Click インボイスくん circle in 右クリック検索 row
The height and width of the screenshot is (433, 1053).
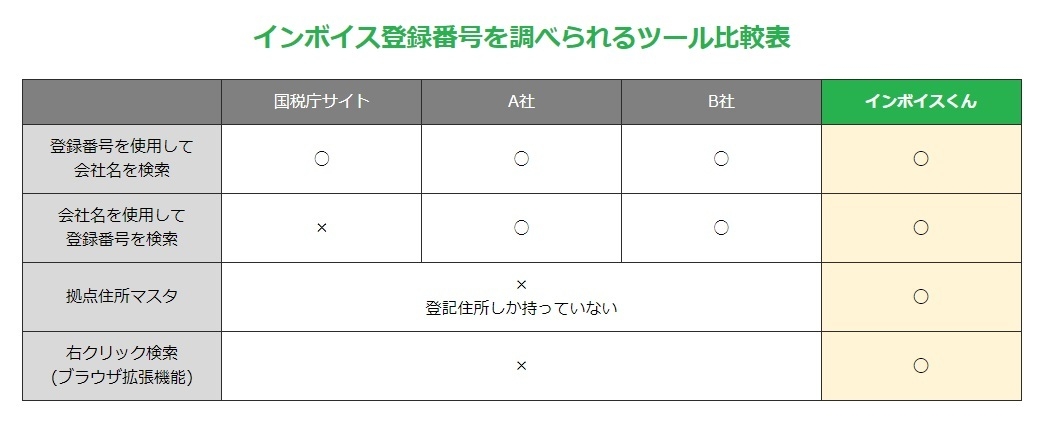[x=921, y=366]
